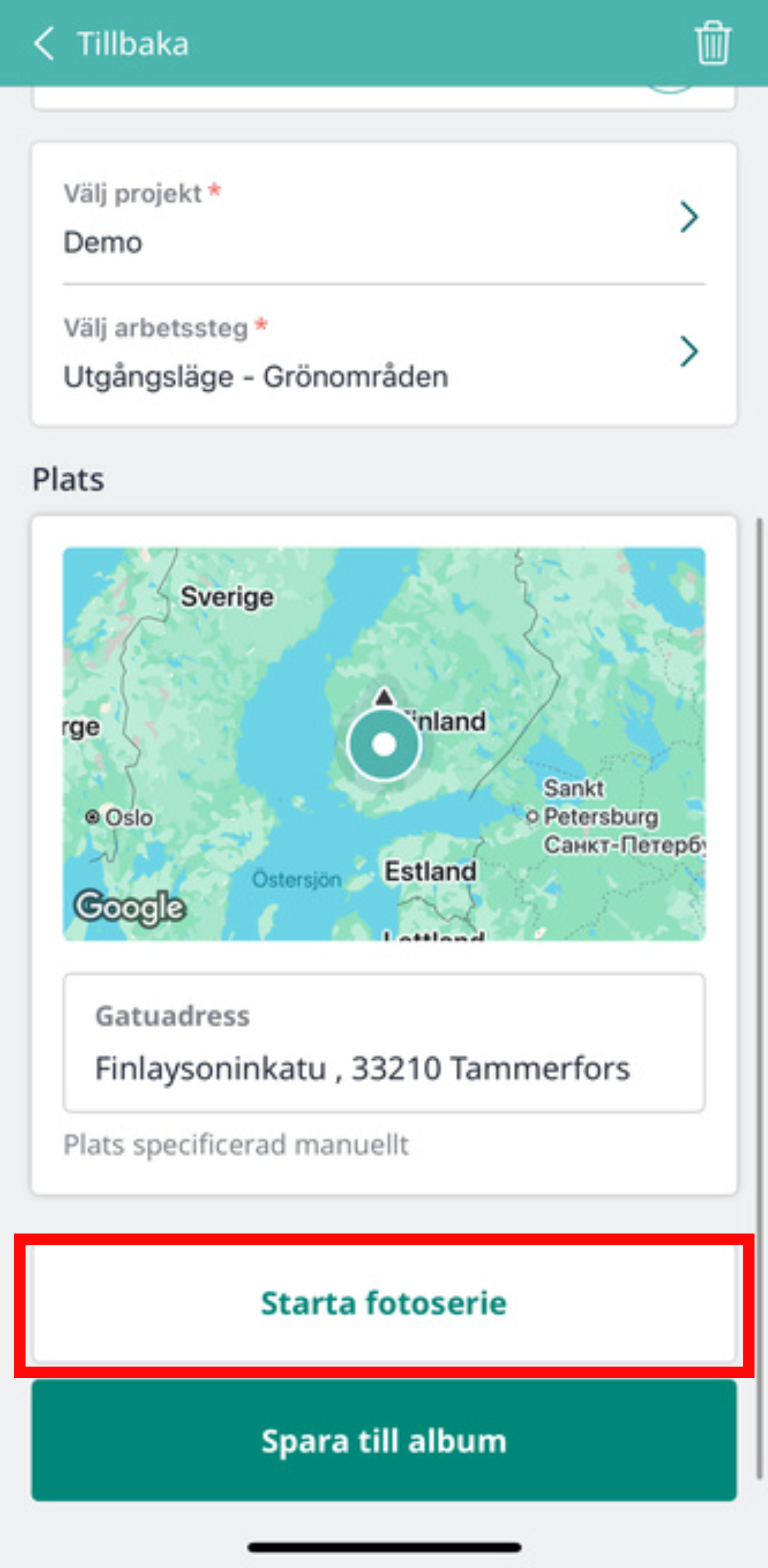Click the Google logo on the map

tap(129, 907)
